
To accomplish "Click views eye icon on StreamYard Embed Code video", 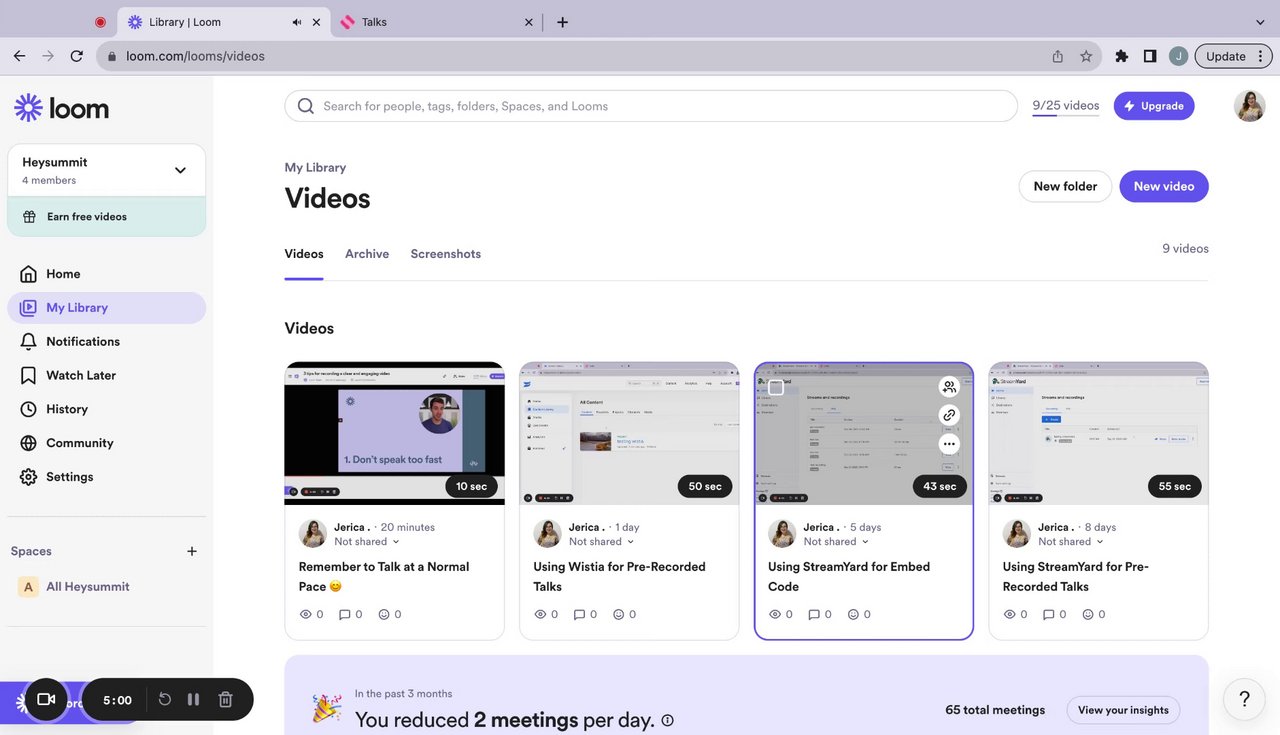I will click(775, 615).
